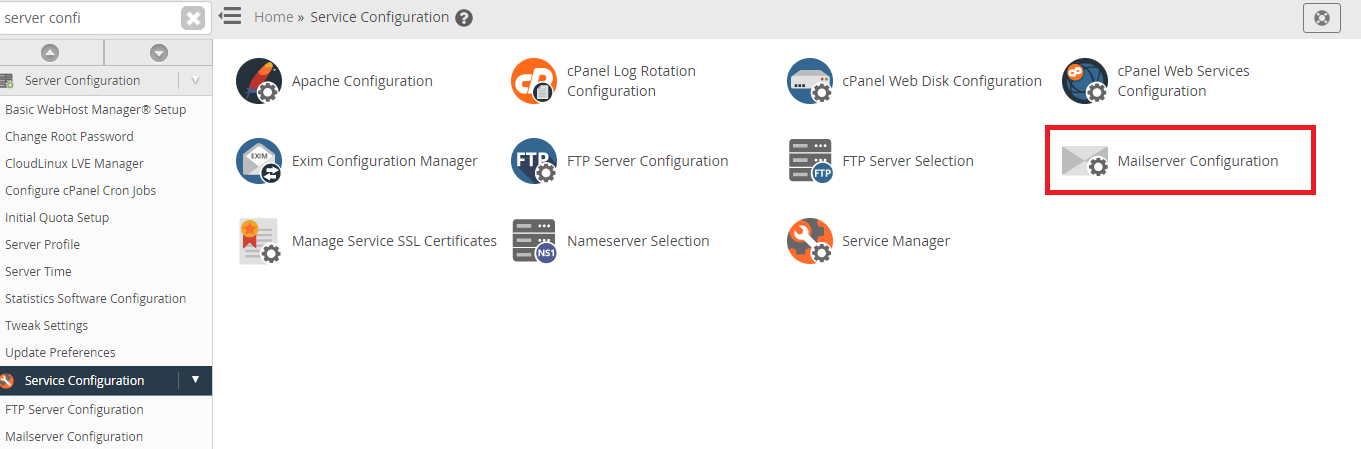Collapse the Server Configuration section chevron
This screenshot has width=1361, height=449.
click(x=195, y=81)
